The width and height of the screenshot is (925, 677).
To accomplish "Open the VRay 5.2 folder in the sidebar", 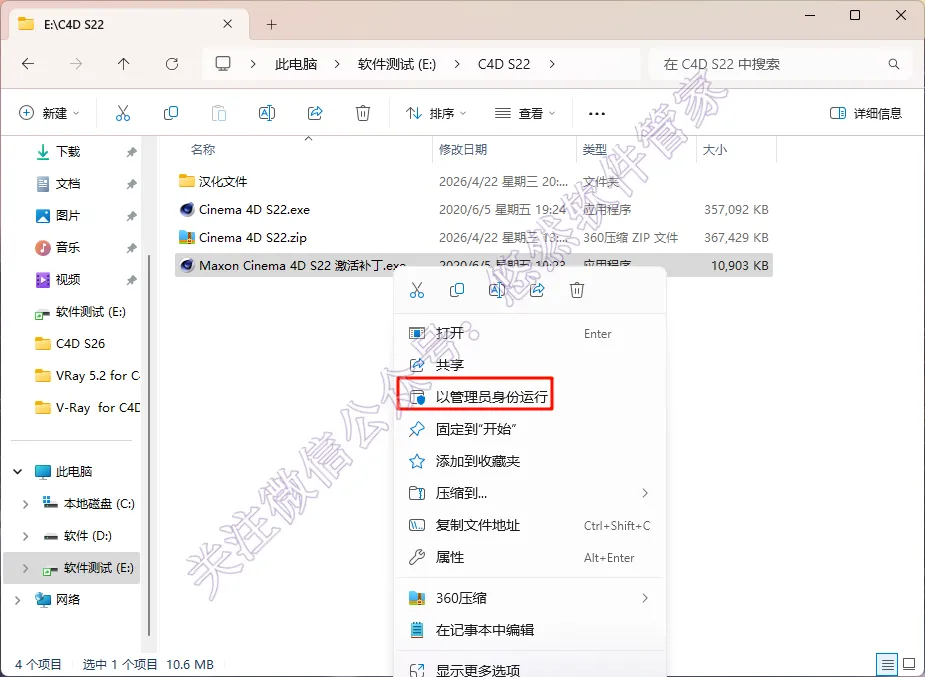I will click(x=87, y=376).
